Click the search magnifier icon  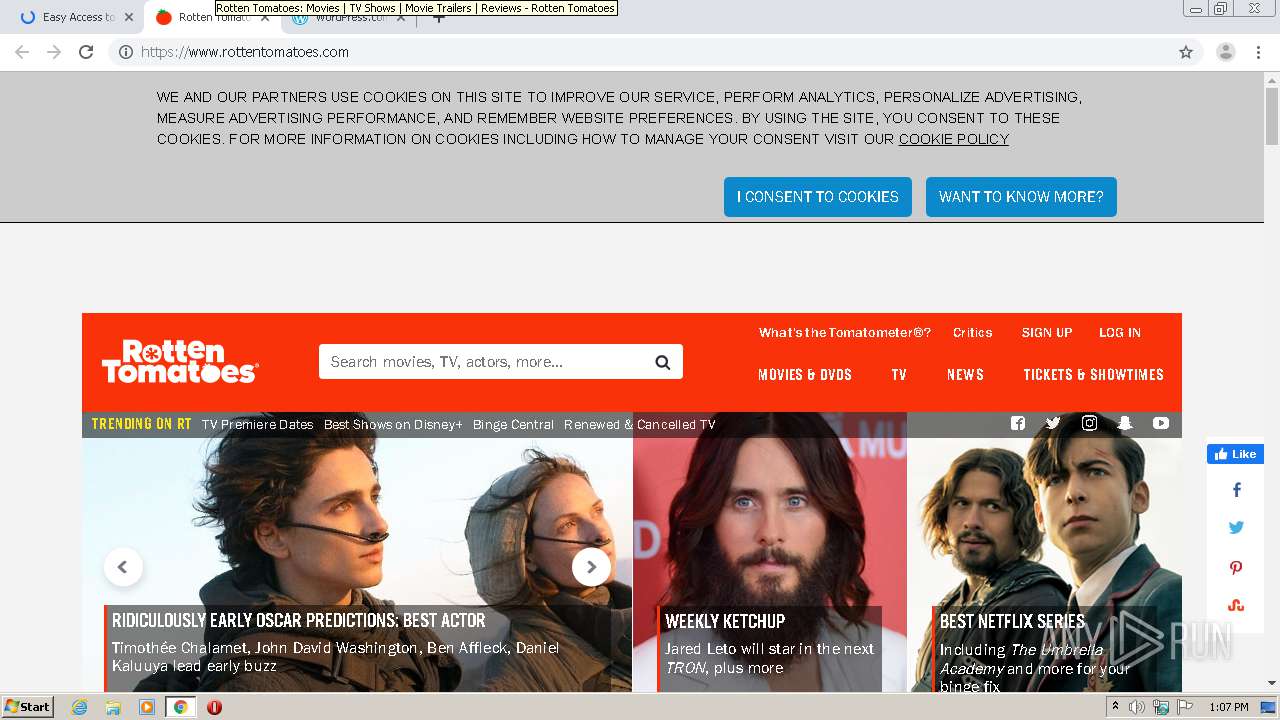[x=662, y=362]
